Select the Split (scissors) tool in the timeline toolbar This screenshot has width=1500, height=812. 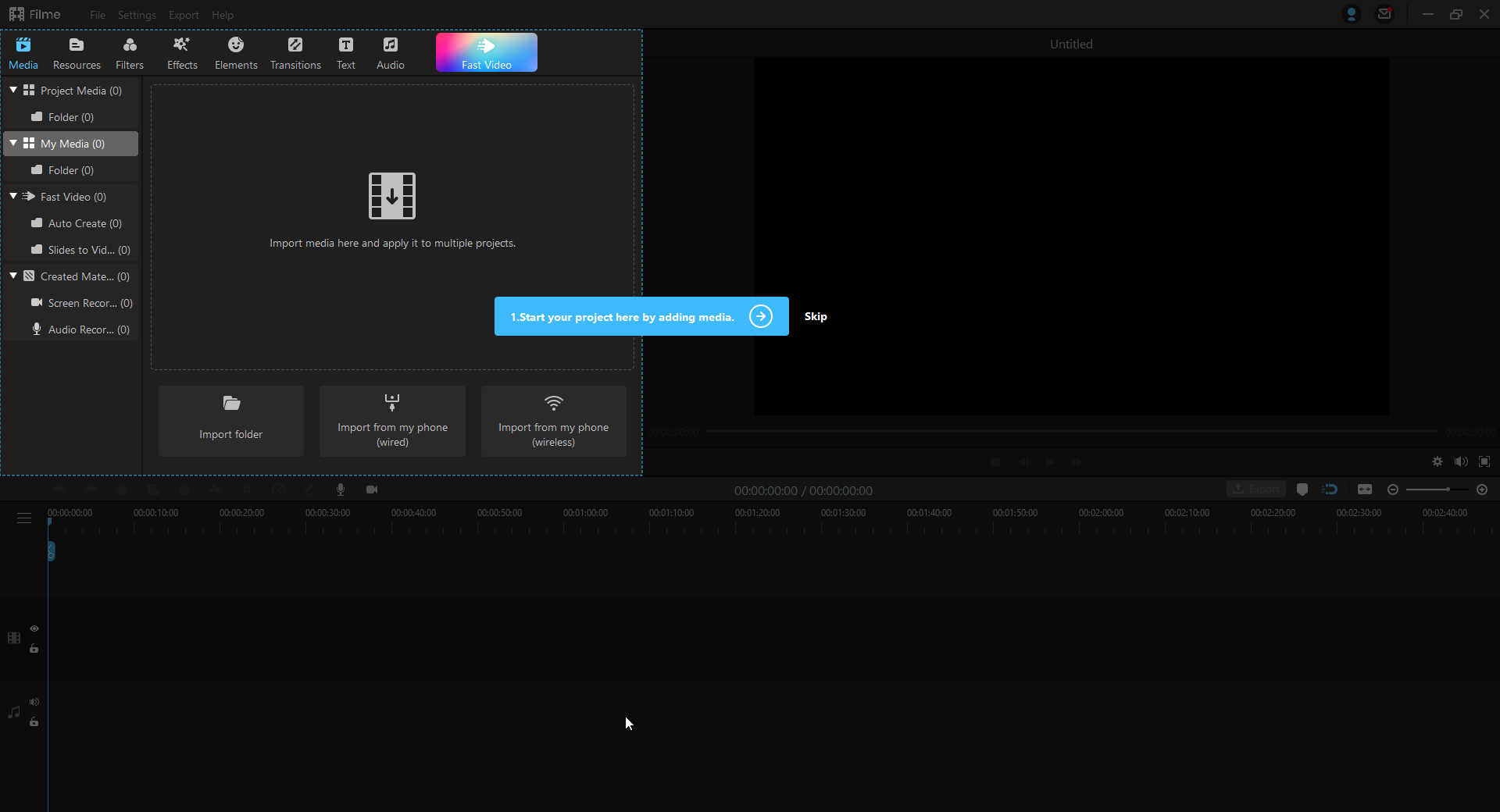pyautogui.click(x=216, y=490)
